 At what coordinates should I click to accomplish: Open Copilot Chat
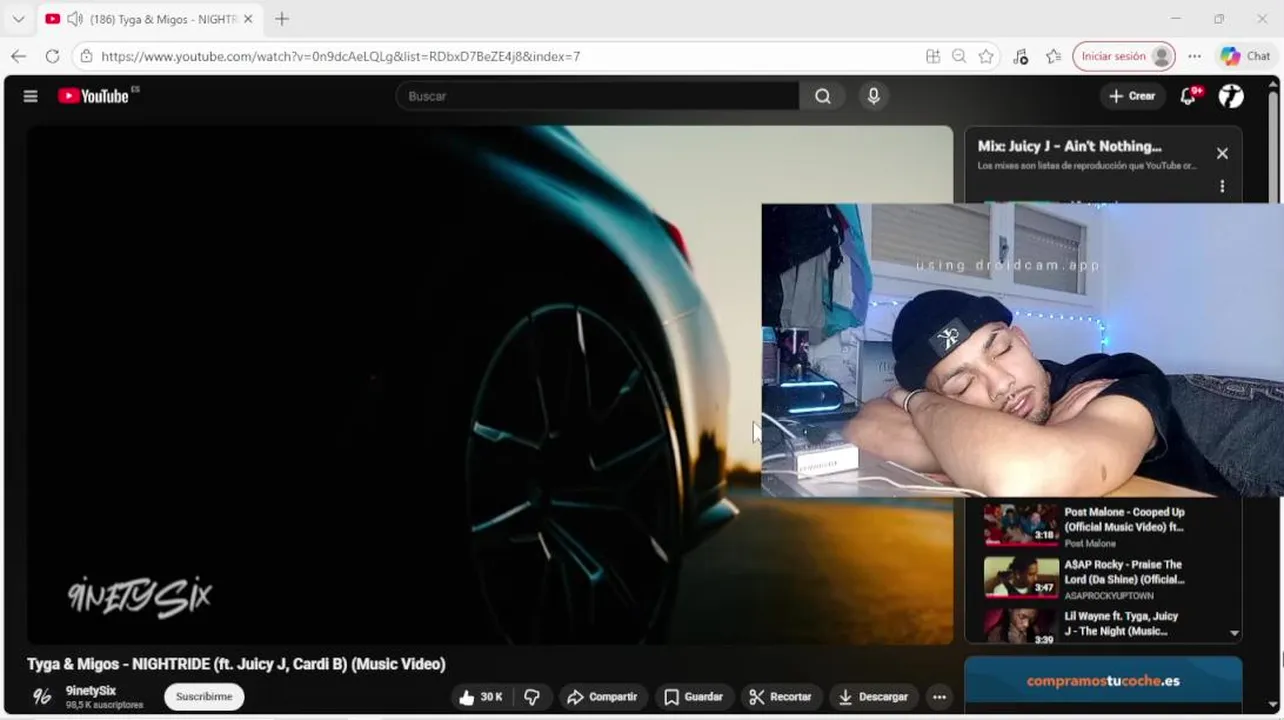pyautogui.click(x=1245, y=56)
